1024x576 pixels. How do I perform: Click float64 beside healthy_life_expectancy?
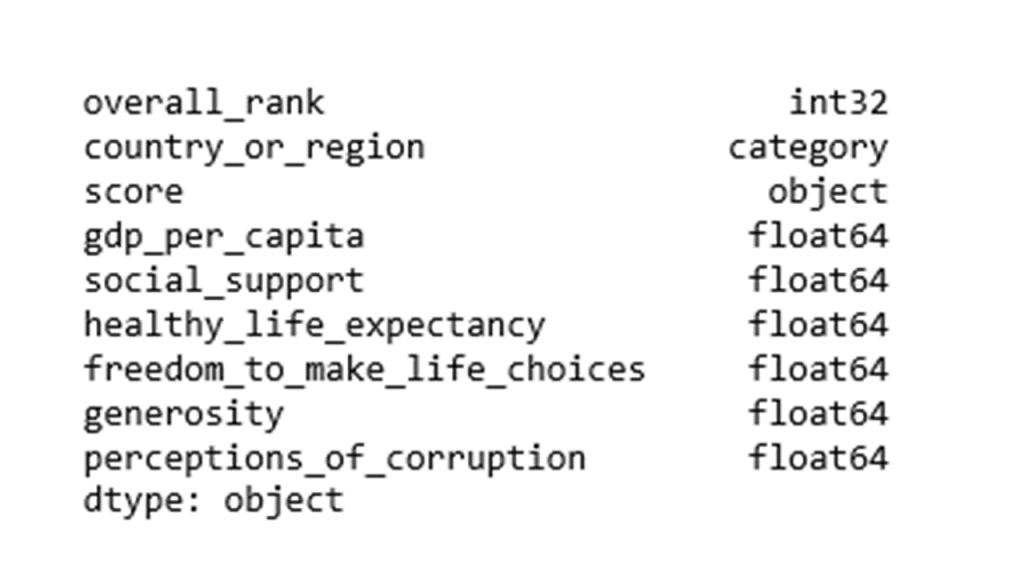coord(818,325)
